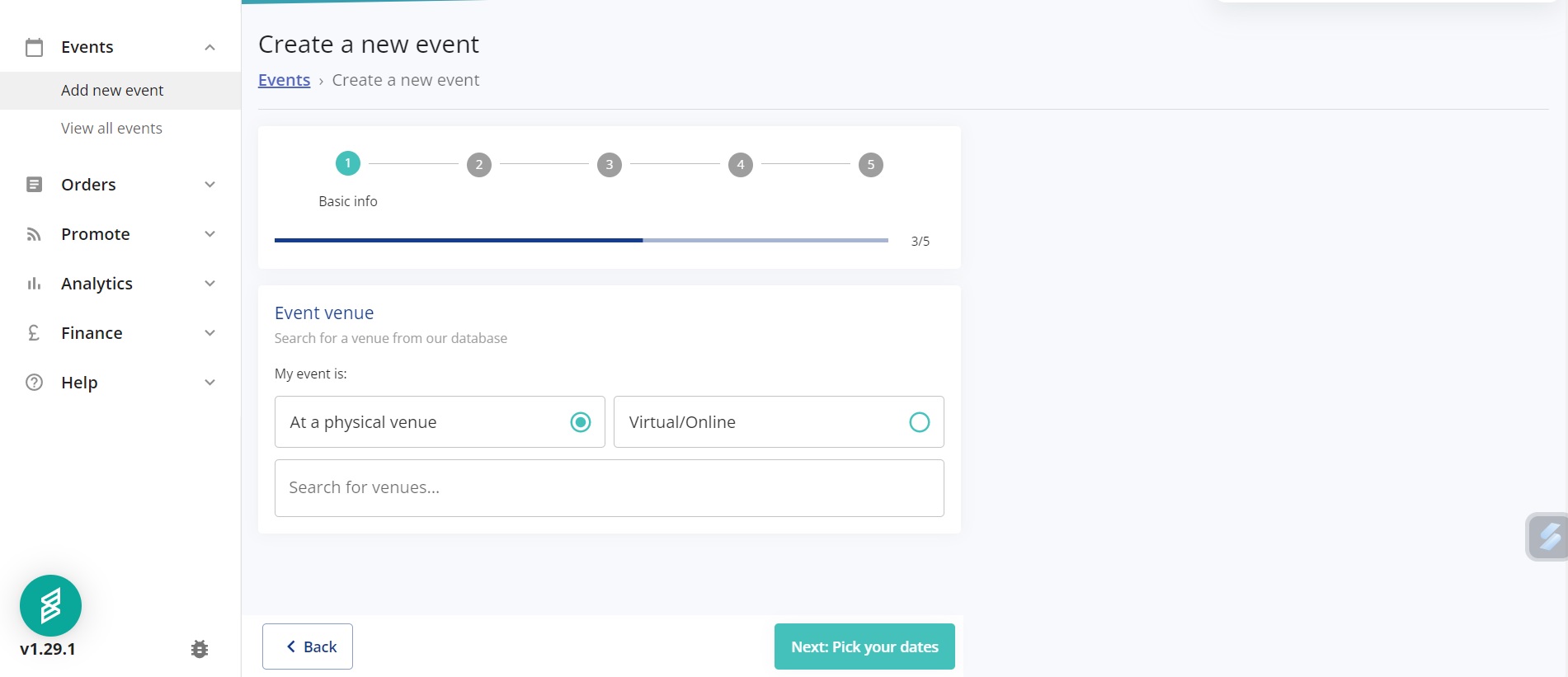Click the bug report icon
The height and width of the screenshot is (677, 1568).
pos(200,649)
